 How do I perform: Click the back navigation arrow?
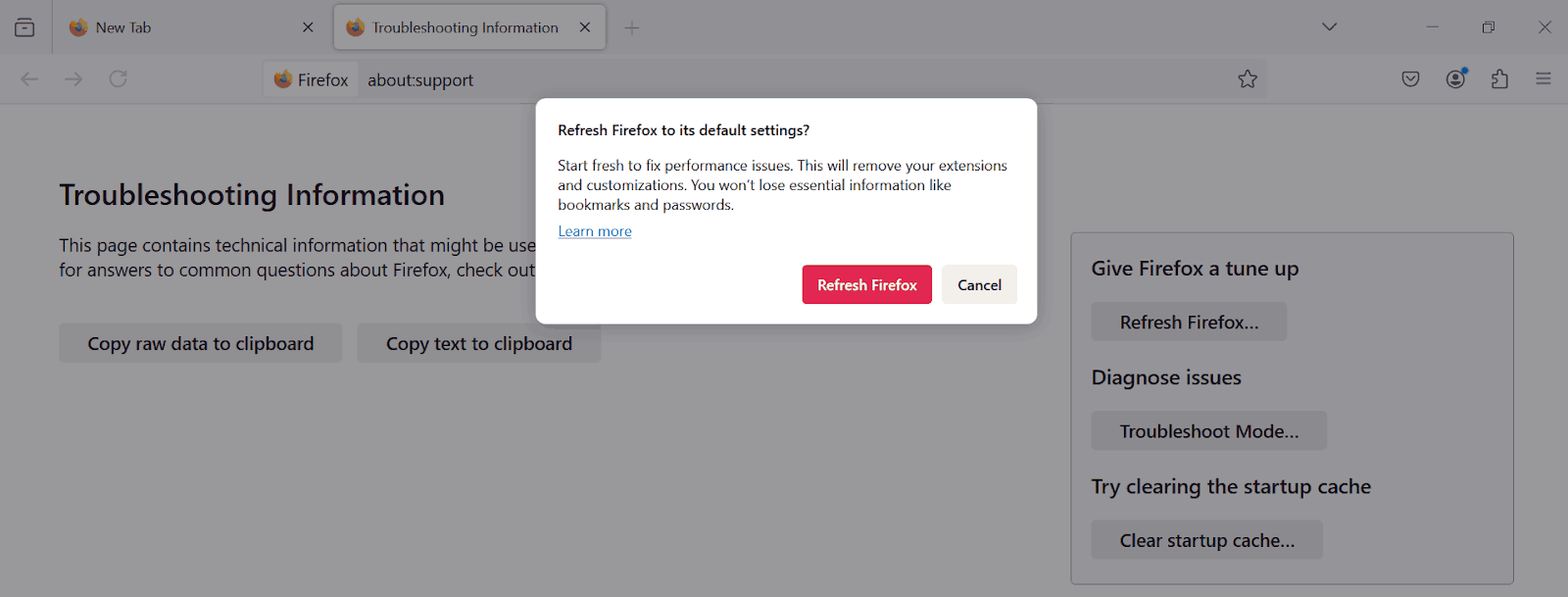click(x=29, y=78)
